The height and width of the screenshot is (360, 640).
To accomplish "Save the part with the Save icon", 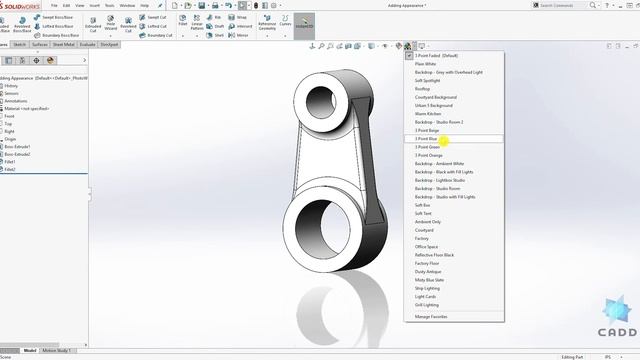I will click(202, 6).
